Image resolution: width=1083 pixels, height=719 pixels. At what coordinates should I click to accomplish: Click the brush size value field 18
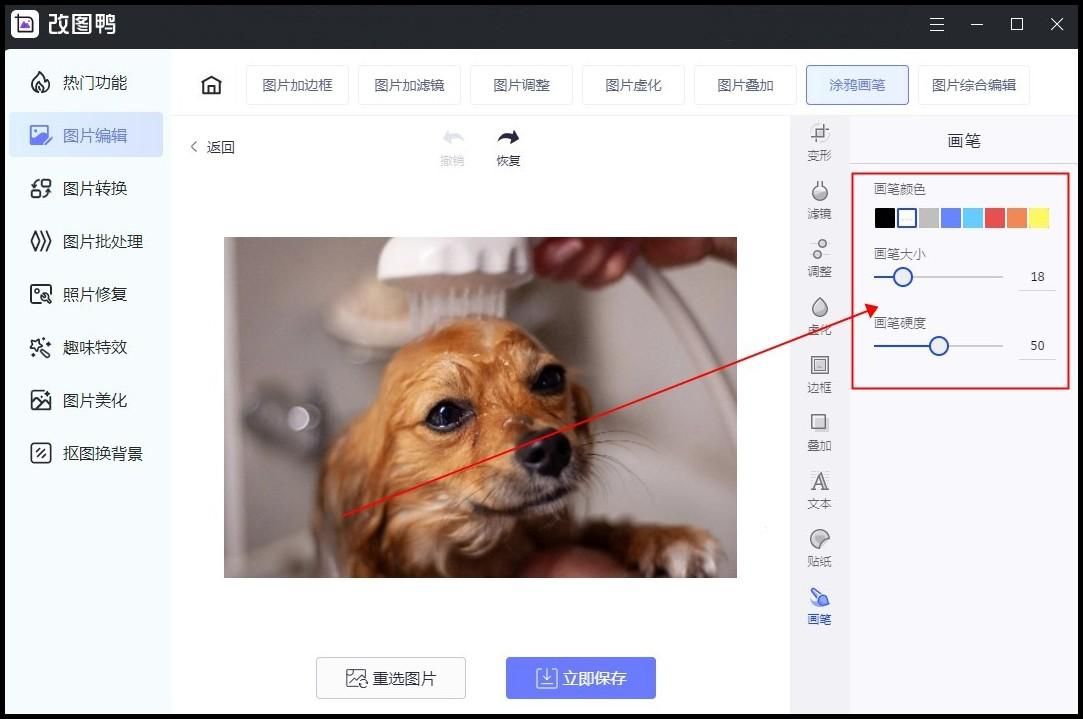coord(1037,277)
